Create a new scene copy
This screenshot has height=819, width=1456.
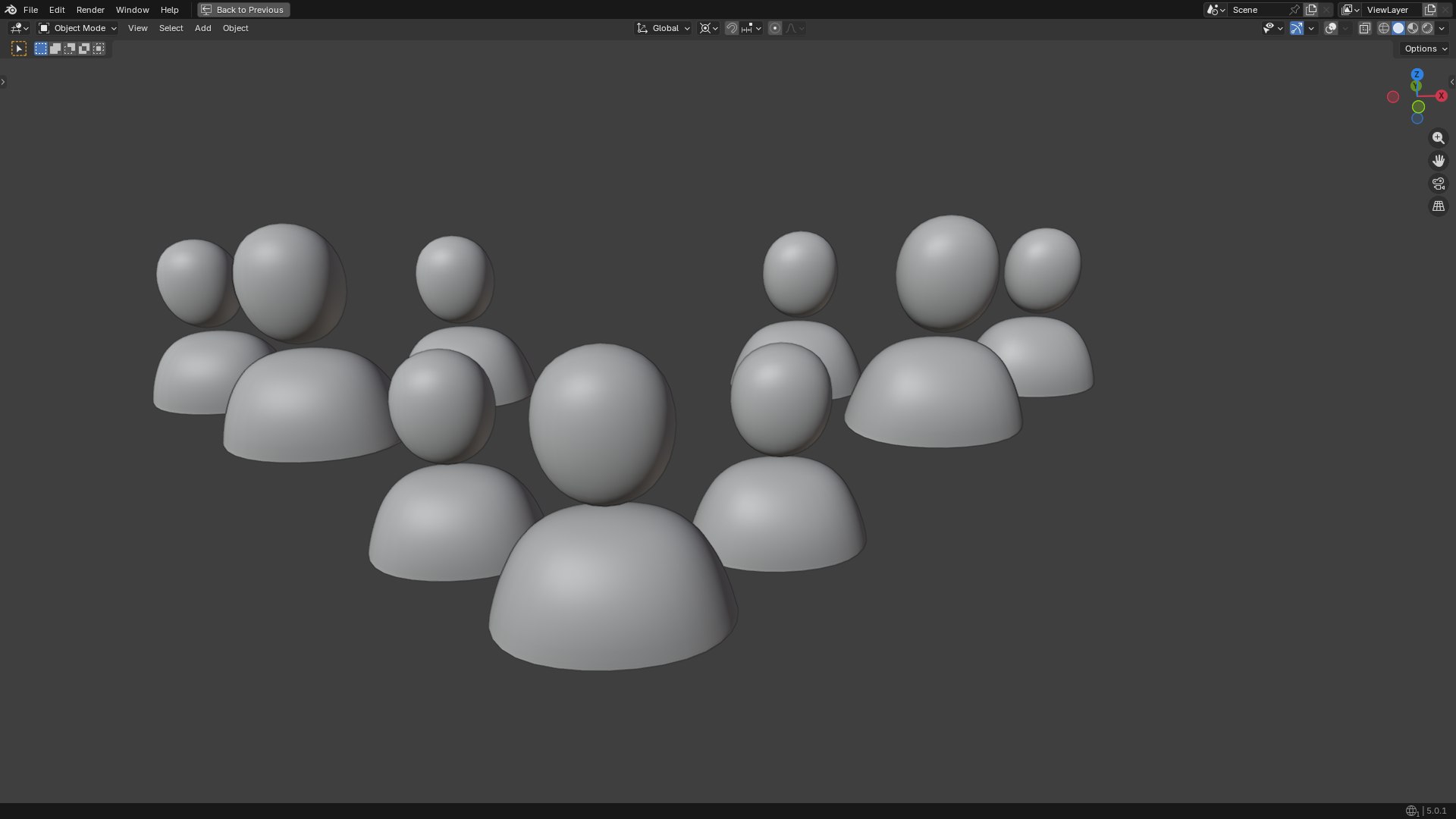coord(1311,10)
